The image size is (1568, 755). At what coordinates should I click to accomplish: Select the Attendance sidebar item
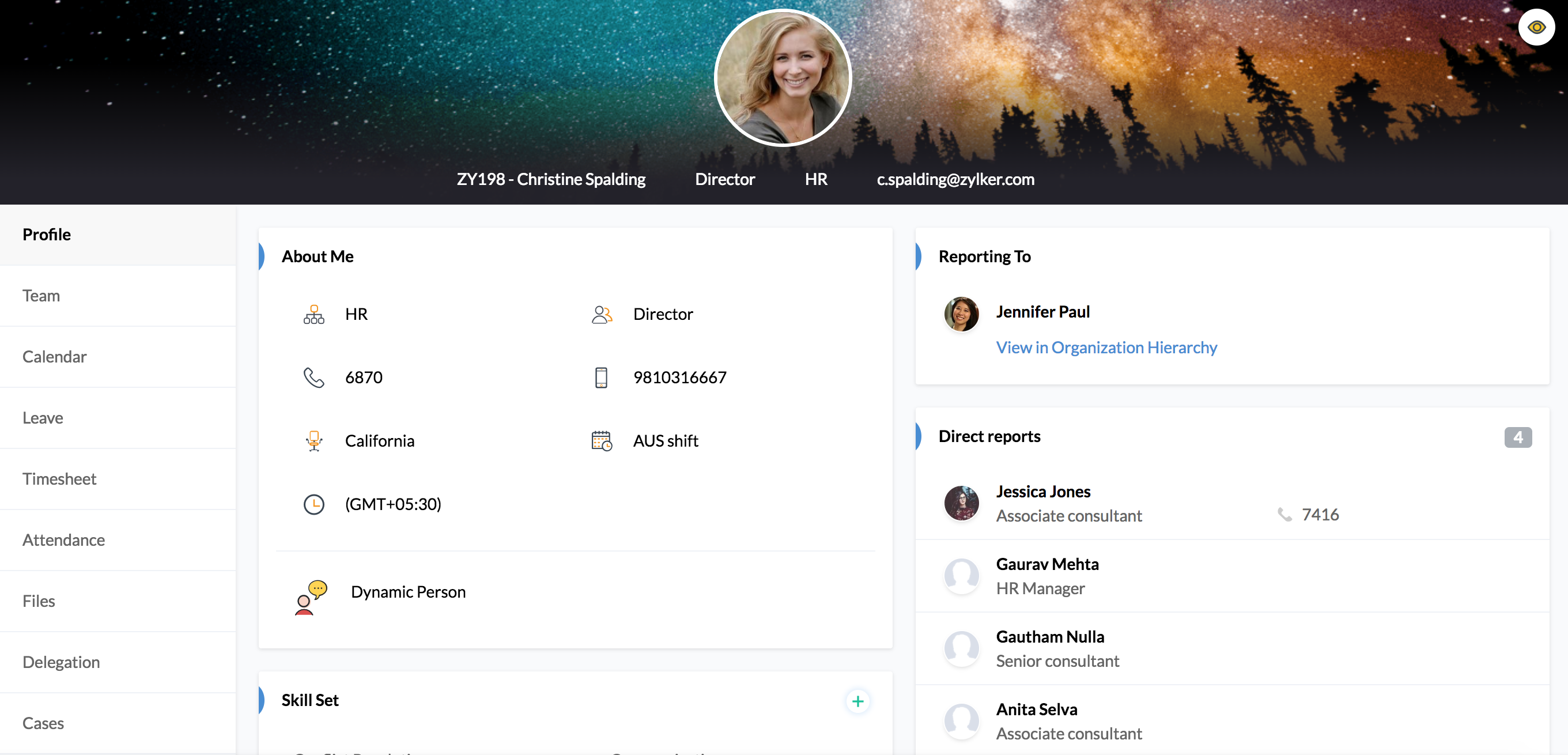pyautogui.click(x=63, y=540)
